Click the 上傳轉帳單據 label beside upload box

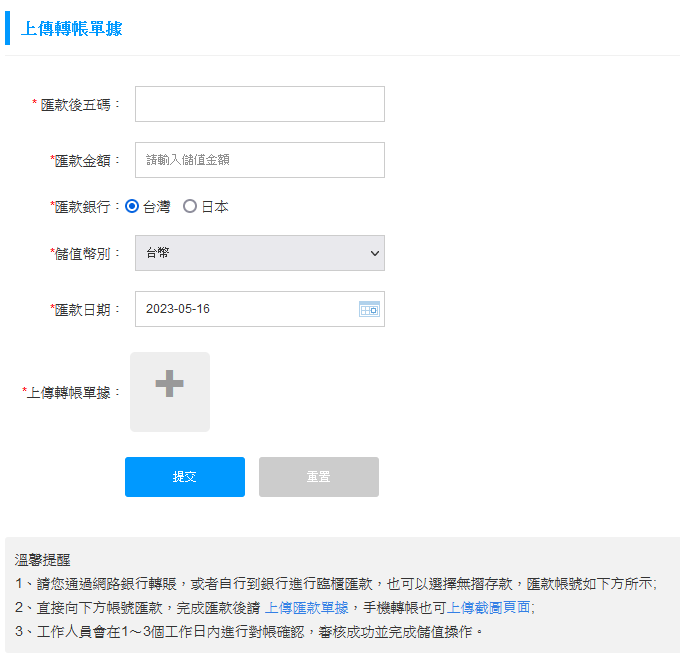[x=72, y=392]
